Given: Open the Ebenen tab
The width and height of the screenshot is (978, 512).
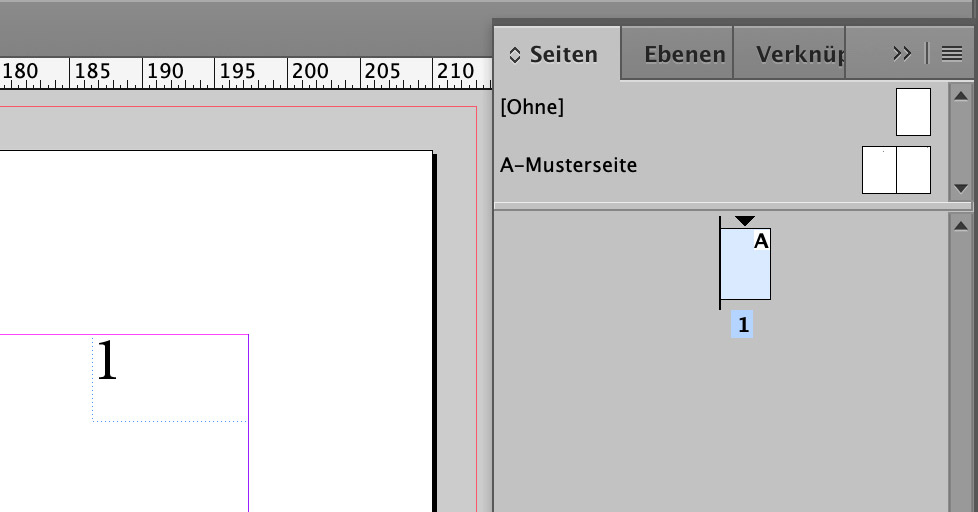Looking at the screenshot, I should 684,55.
